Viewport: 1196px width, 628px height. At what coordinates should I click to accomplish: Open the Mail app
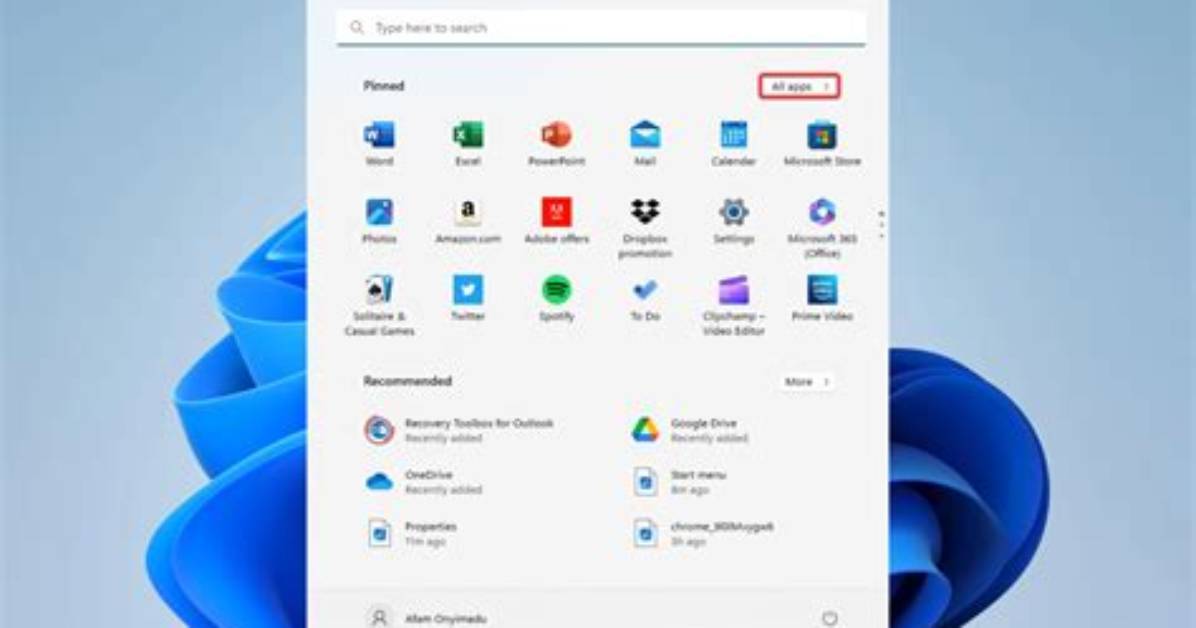coord(645,143)
